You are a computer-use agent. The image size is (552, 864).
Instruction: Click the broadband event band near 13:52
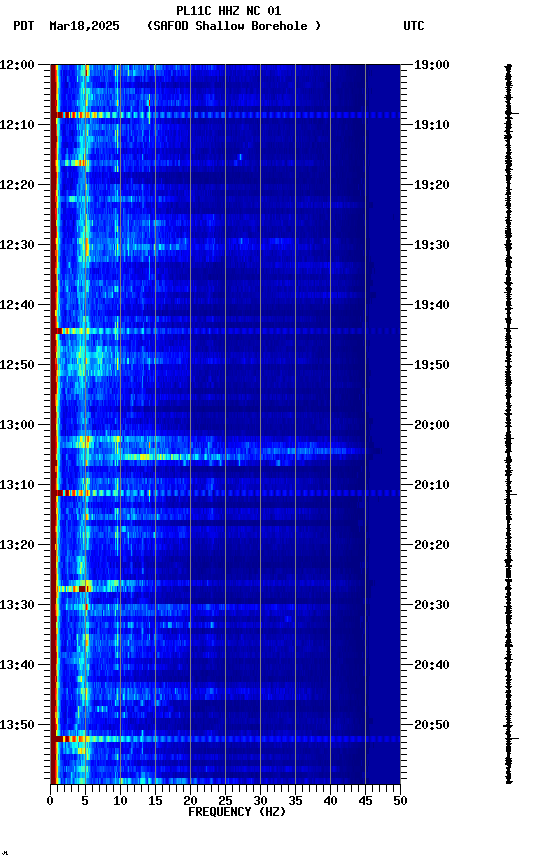228,739
